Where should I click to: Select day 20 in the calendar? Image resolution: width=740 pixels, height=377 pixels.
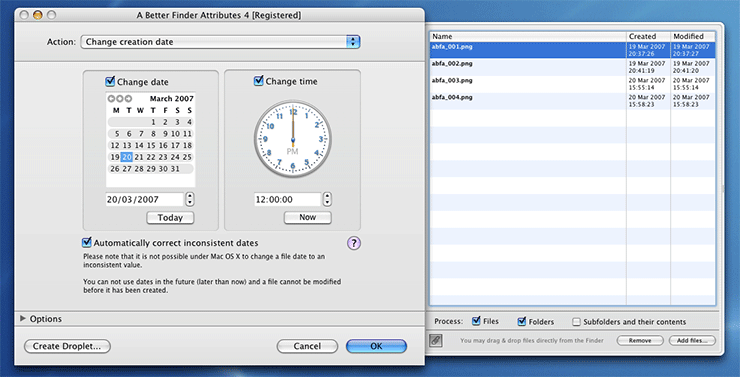pyautogui.click(x=126, y=157)
